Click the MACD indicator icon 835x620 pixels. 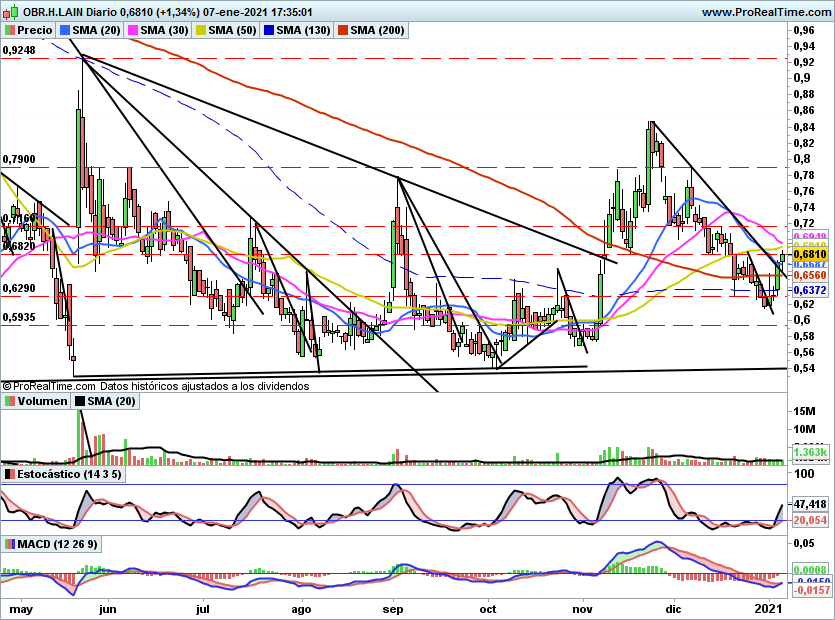pos(9,543)
